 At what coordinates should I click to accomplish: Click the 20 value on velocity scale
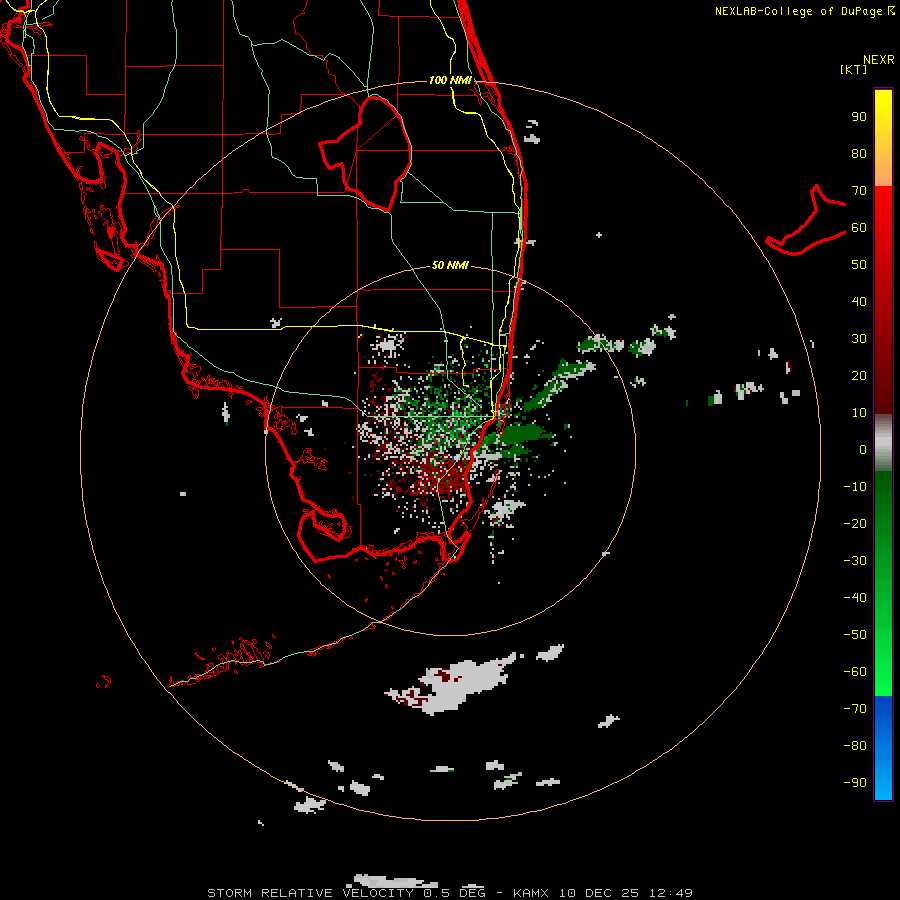click(859, 375)
